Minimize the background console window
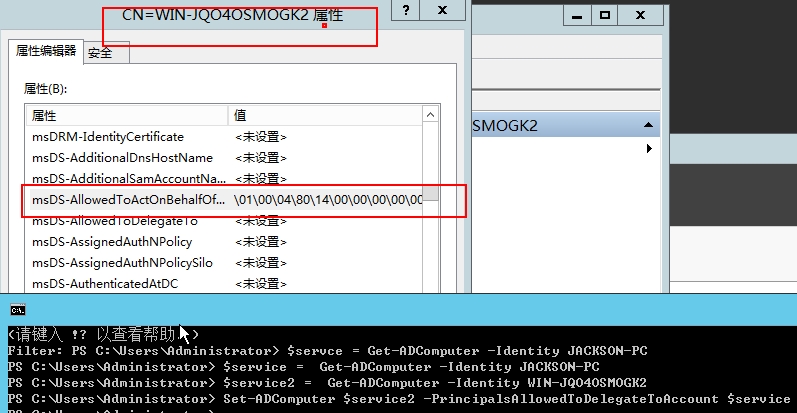This screenshot has height=413, width=797. [577, 16]
